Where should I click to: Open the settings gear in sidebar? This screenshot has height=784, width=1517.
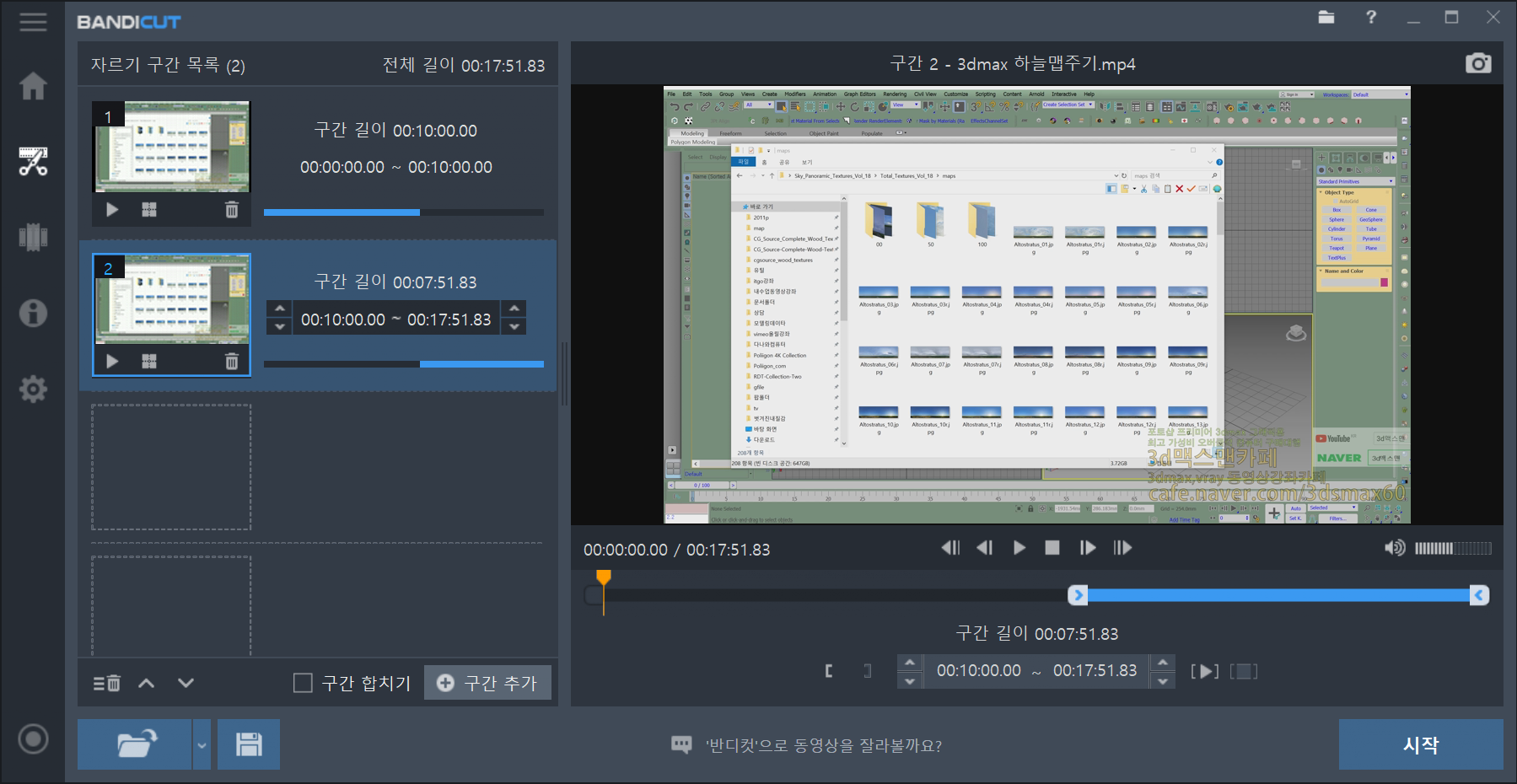click(33, 389)
